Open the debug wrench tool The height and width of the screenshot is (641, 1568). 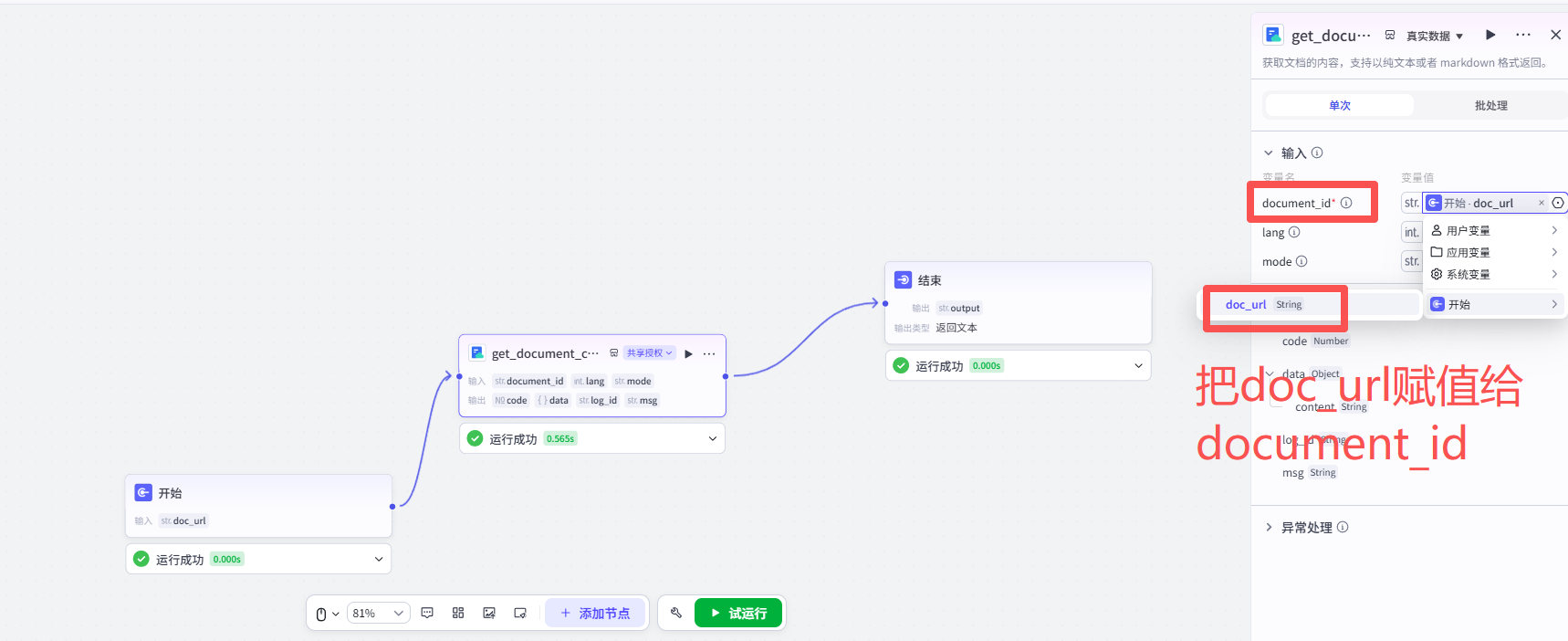tap(676, 614)
